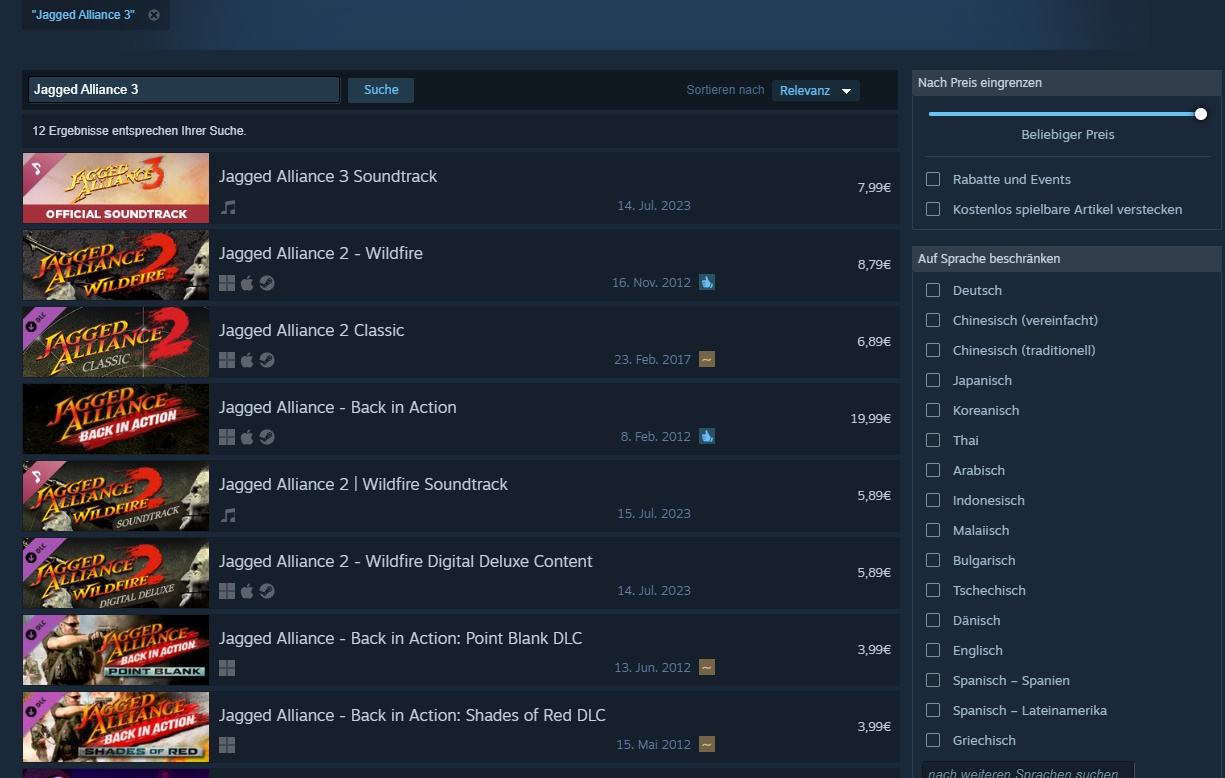The height and width of the screenshot is (778, 1225).
Task: Select the Japanisch language checkbox
Action: pyautogui.click(x=933, y=380)
